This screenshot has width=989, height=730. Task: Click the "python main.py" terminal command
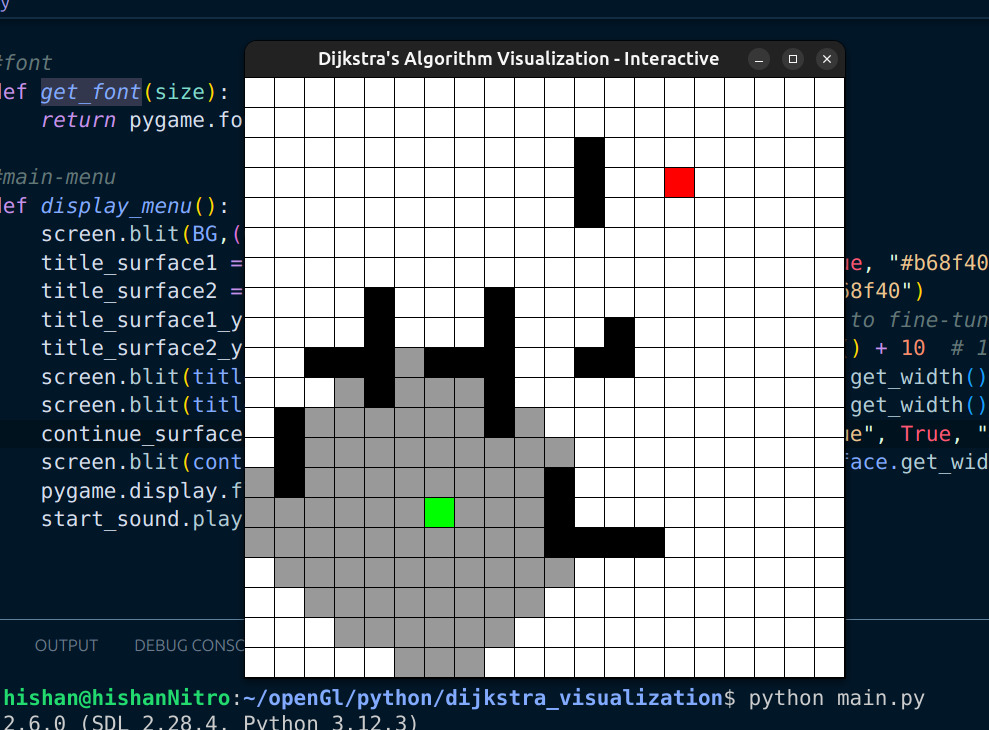click(x=836, y=698)
